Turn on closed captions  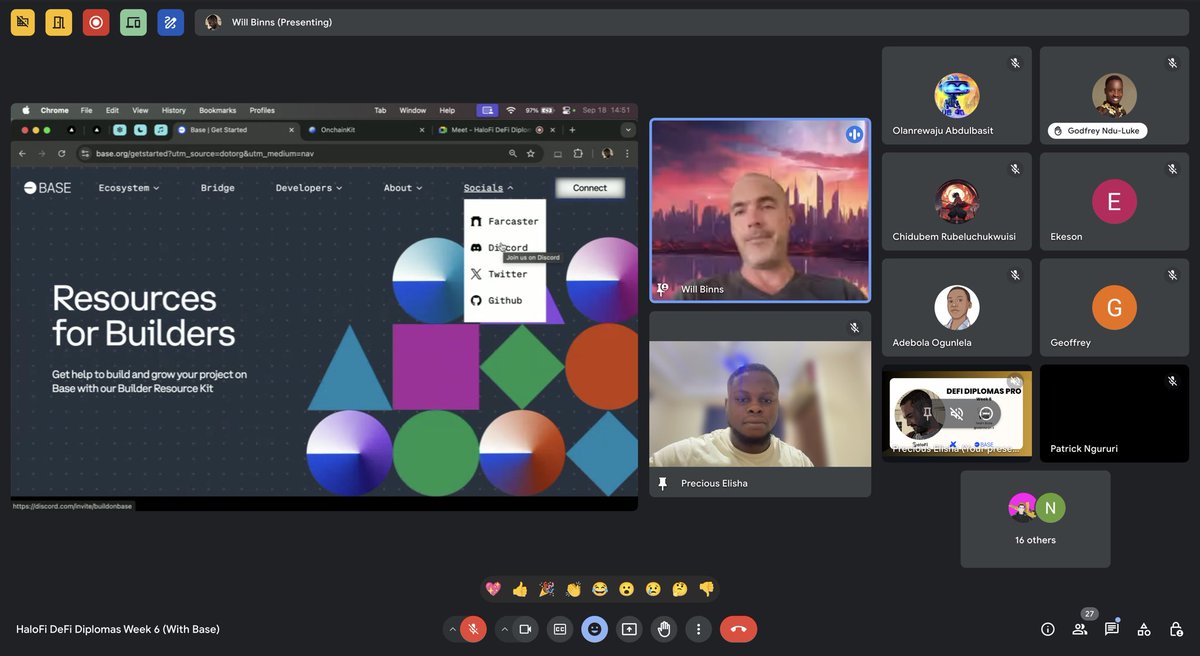560,629
